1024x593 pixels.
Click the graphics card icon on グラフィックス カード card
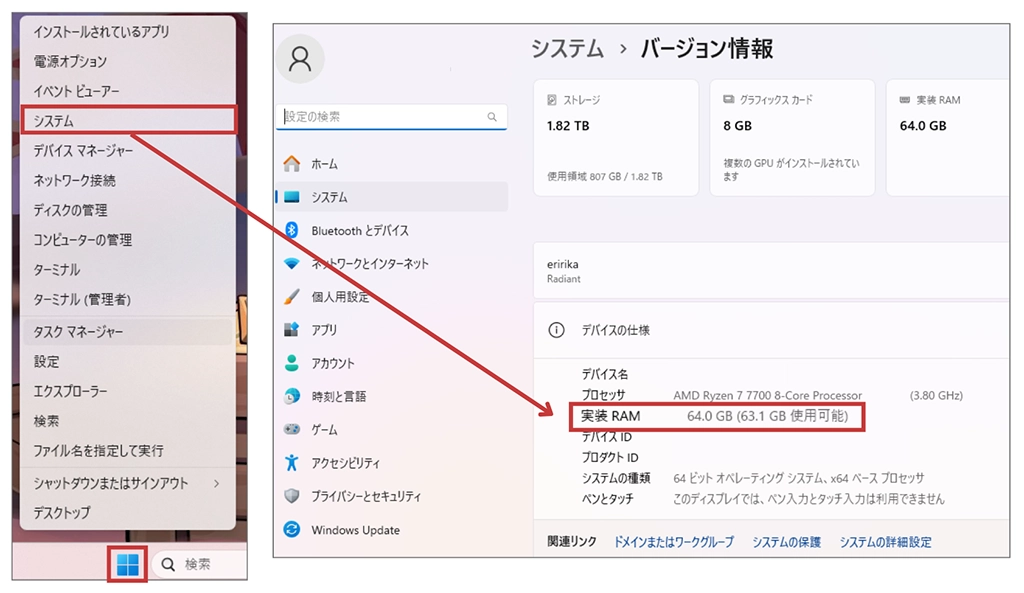729,99
